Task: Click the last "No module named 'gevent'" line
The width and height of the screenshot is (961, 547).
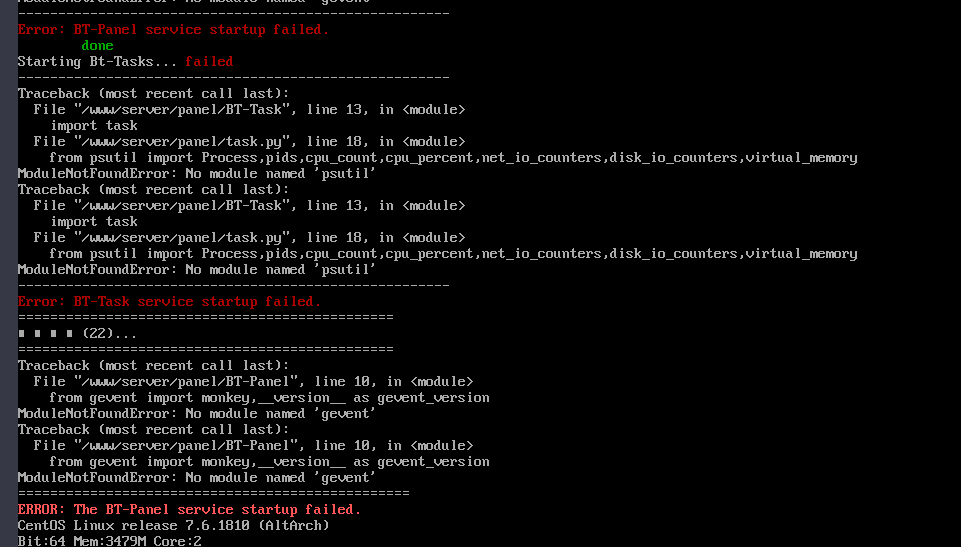Action: click(x=197, y=477)
